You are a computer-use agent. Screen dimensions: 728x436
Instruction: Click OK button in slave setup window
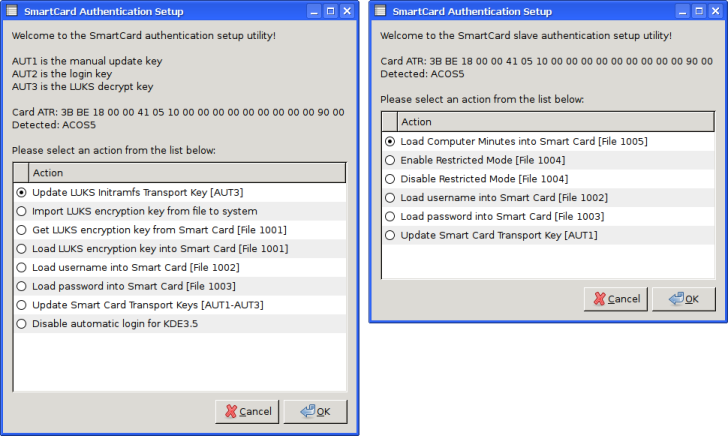[684, 299]
